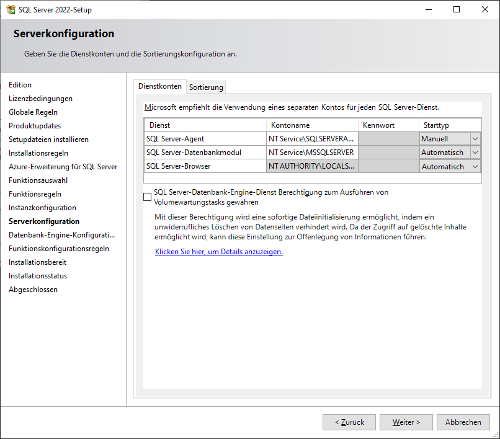
Task: Enable the Volumewartungstasks permission checkbox
Action: tap(147, 197)
